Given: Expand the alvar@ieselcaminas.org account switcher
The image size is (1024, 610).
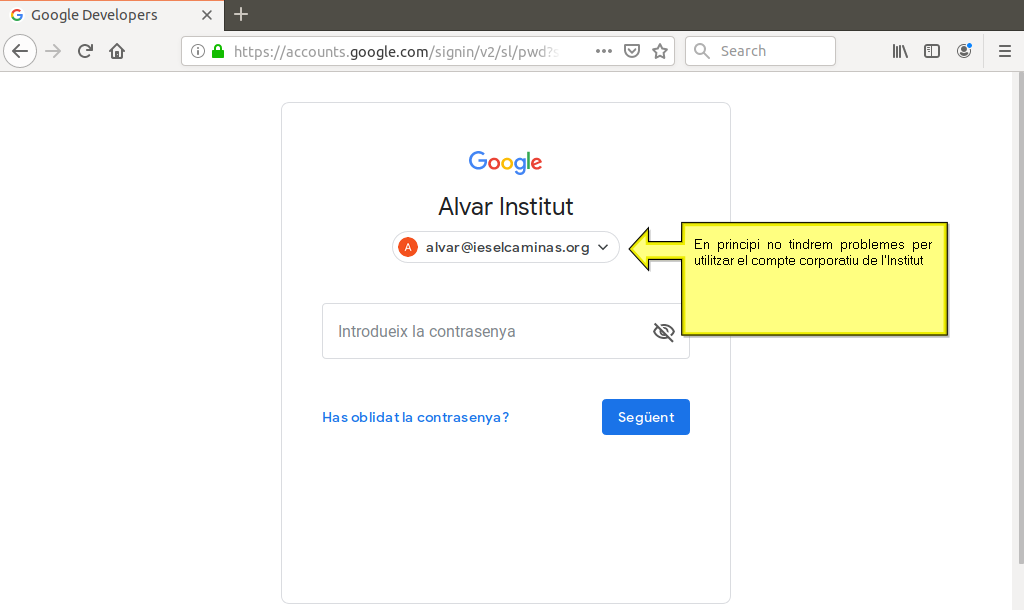Looking at the screenshot, I should pyautogui.click(x=506, y=247).
